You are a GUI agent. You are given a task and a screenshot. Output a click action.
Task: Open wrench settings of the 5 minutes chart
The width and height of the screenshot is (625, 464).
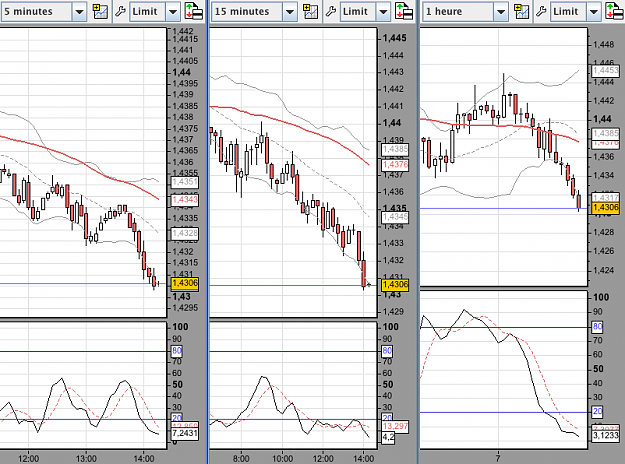pyautogui.click(x=120, y=12)
